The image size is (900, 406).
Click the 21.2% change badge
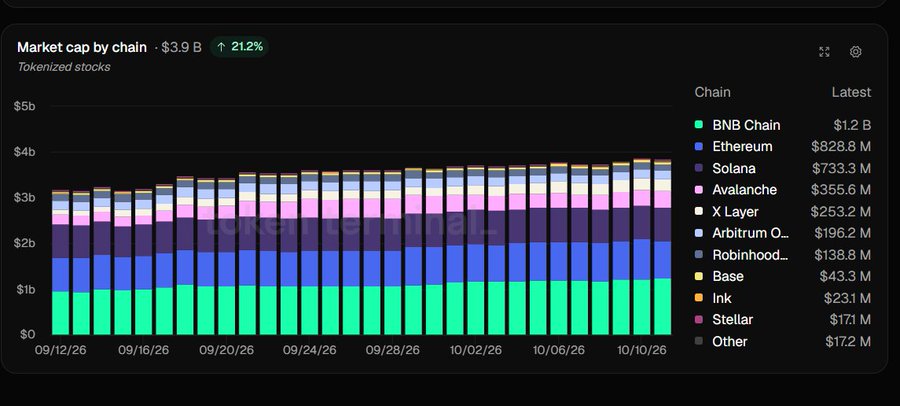[239, 47]
